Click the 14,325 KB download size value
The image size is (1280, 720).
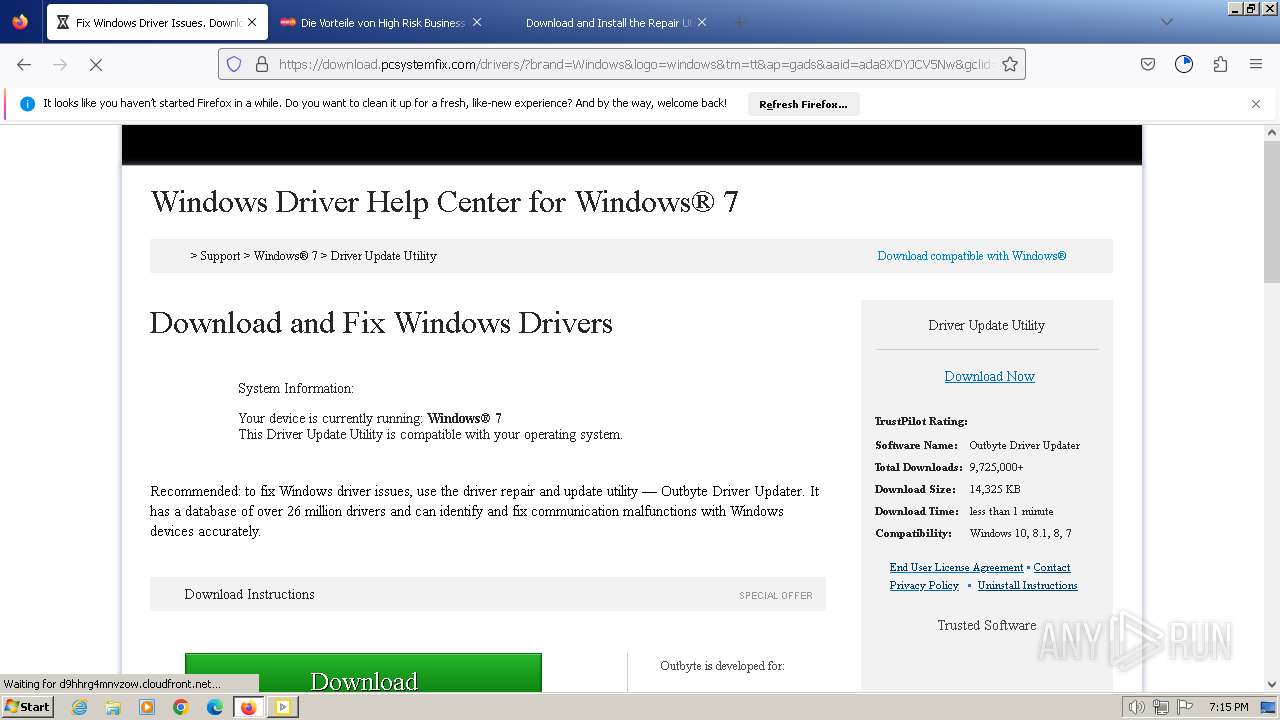tap(995, 489)
